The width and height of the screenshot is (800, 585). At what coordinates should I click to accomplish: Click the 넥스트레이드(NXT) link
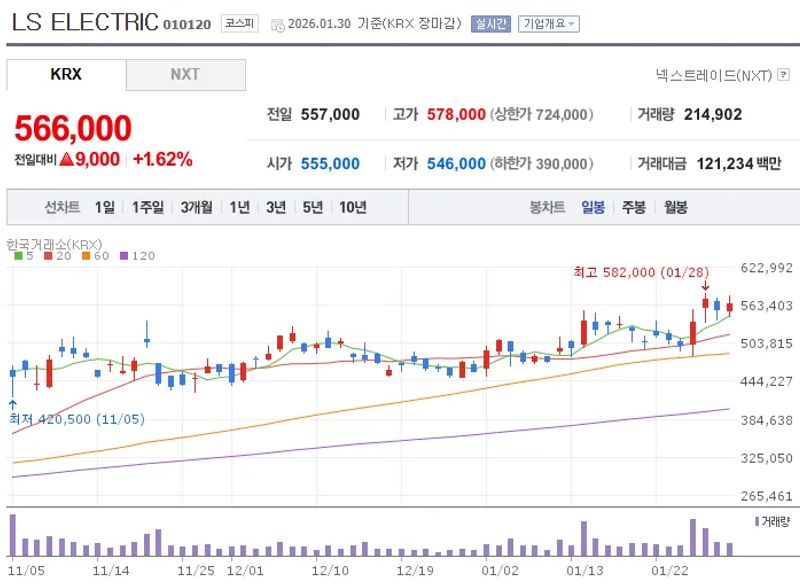pyautogui.click(x=714, y=75)
